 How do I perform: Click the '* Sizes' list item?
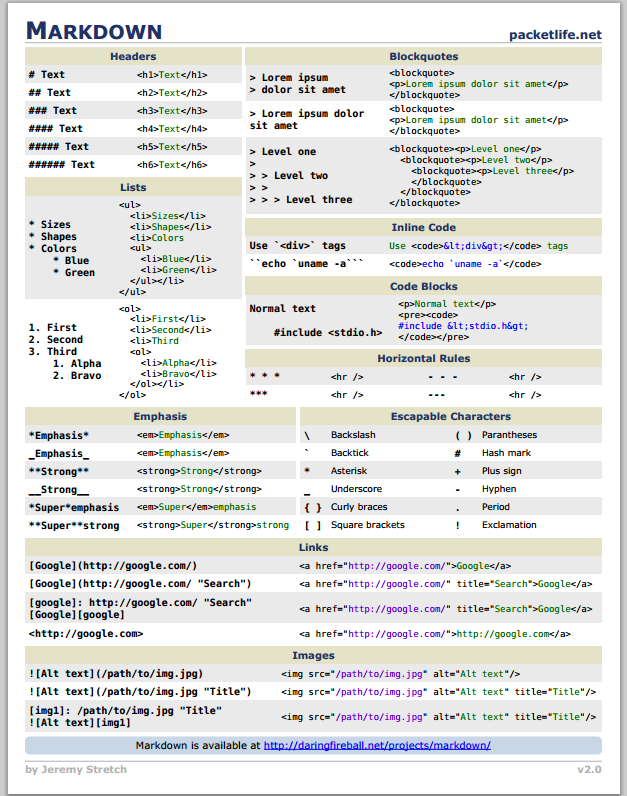[50, 224]
